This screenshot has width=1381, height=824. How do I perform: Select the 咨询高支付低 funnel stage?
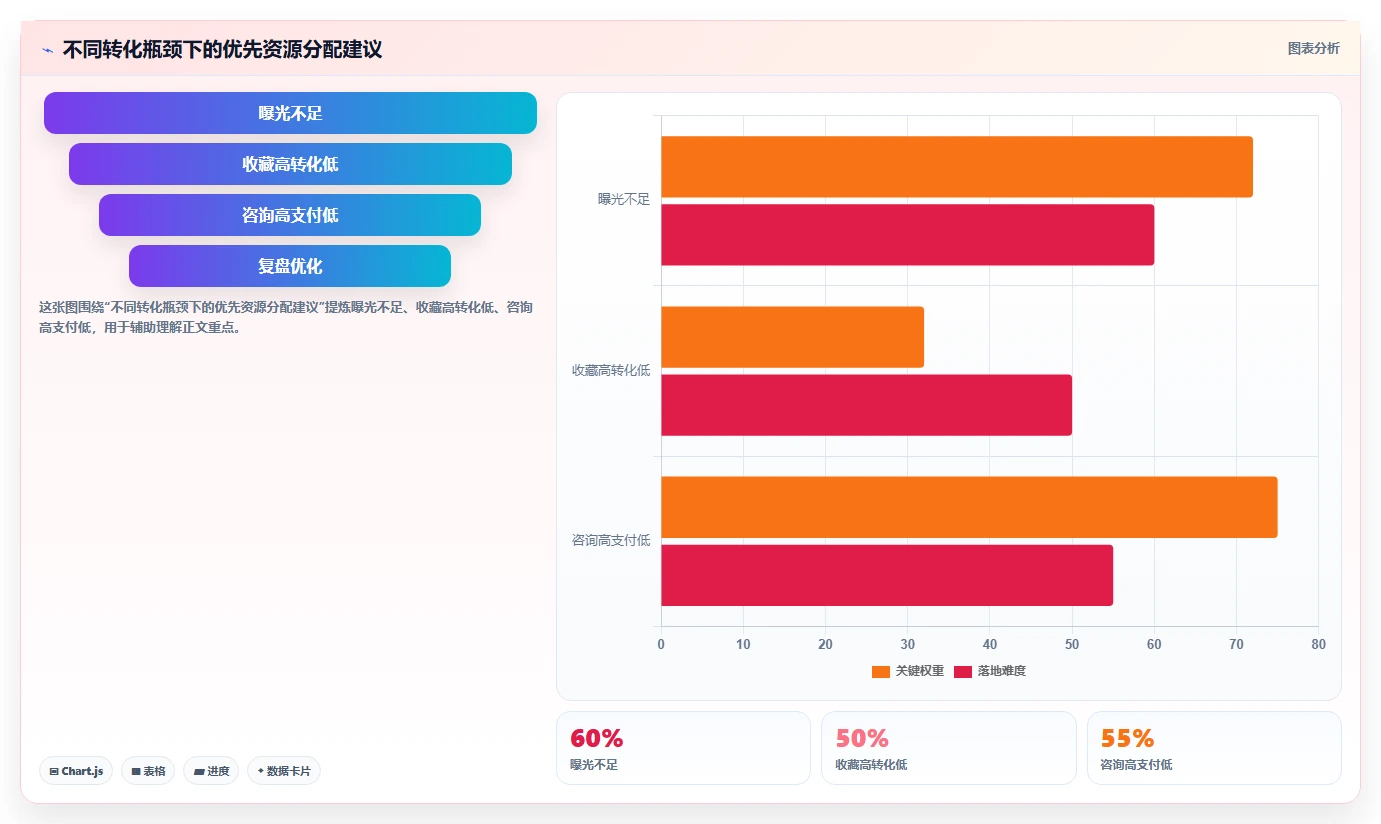(290, 215)
